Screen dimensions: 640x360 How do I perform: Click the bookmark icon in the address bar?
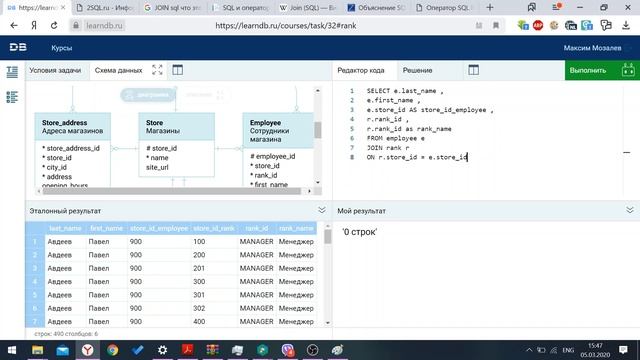496,25
